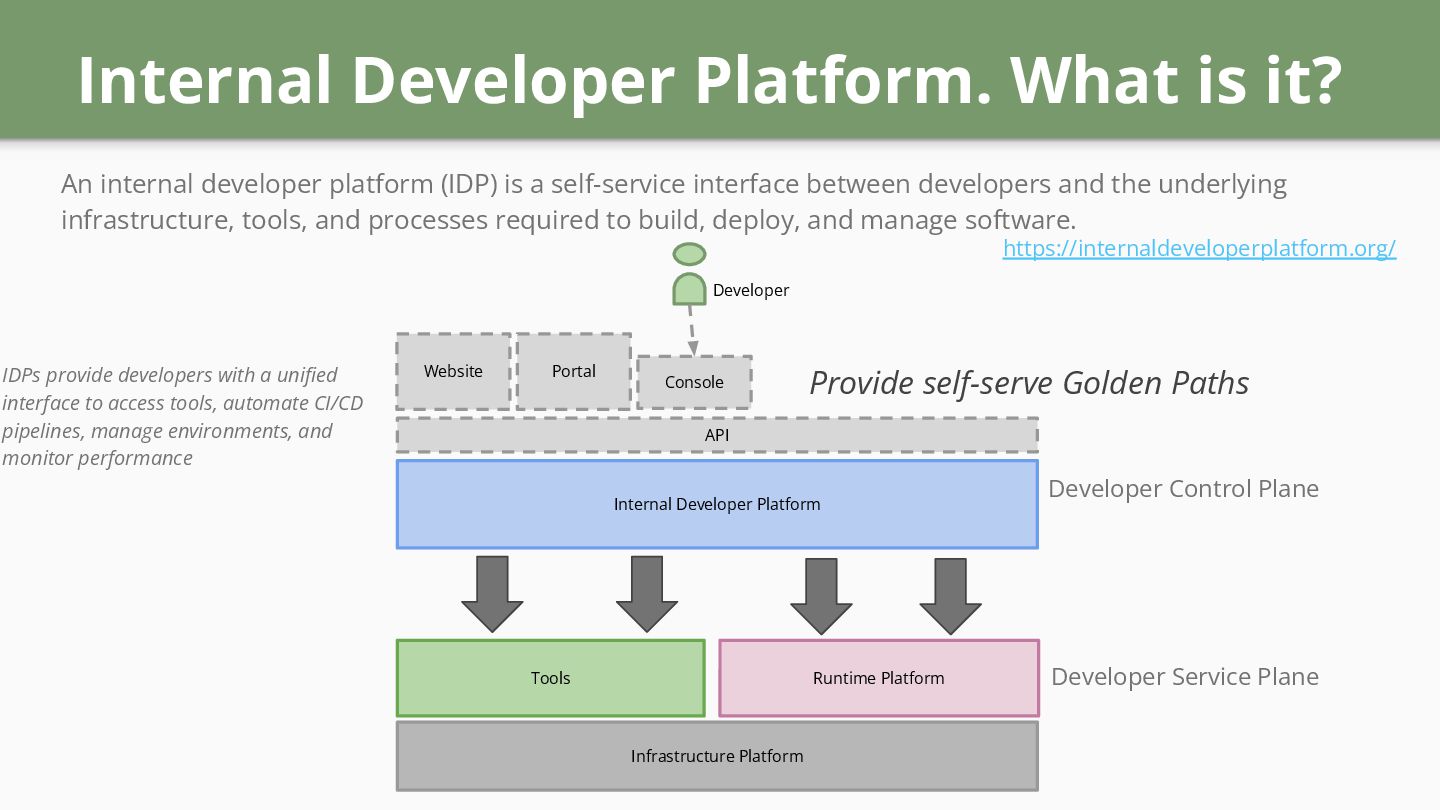The height and width of the screenshot is (810, 1440).
Task: Click the Console box
Action: point(694,382)
